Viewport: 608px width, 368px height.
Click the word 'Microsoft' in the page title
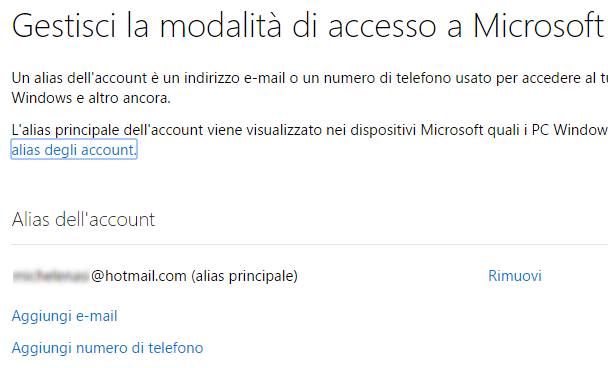(538, 26)
